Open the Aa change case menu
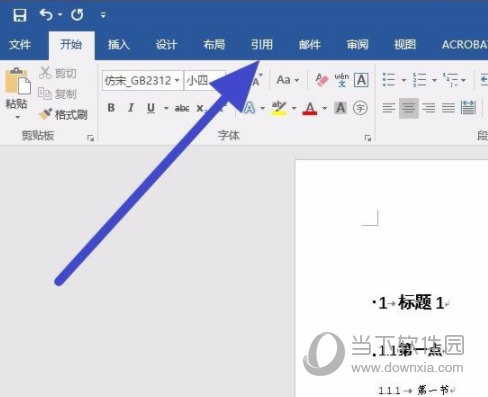The width and height of the screenshot is (488, 397). 287,80
